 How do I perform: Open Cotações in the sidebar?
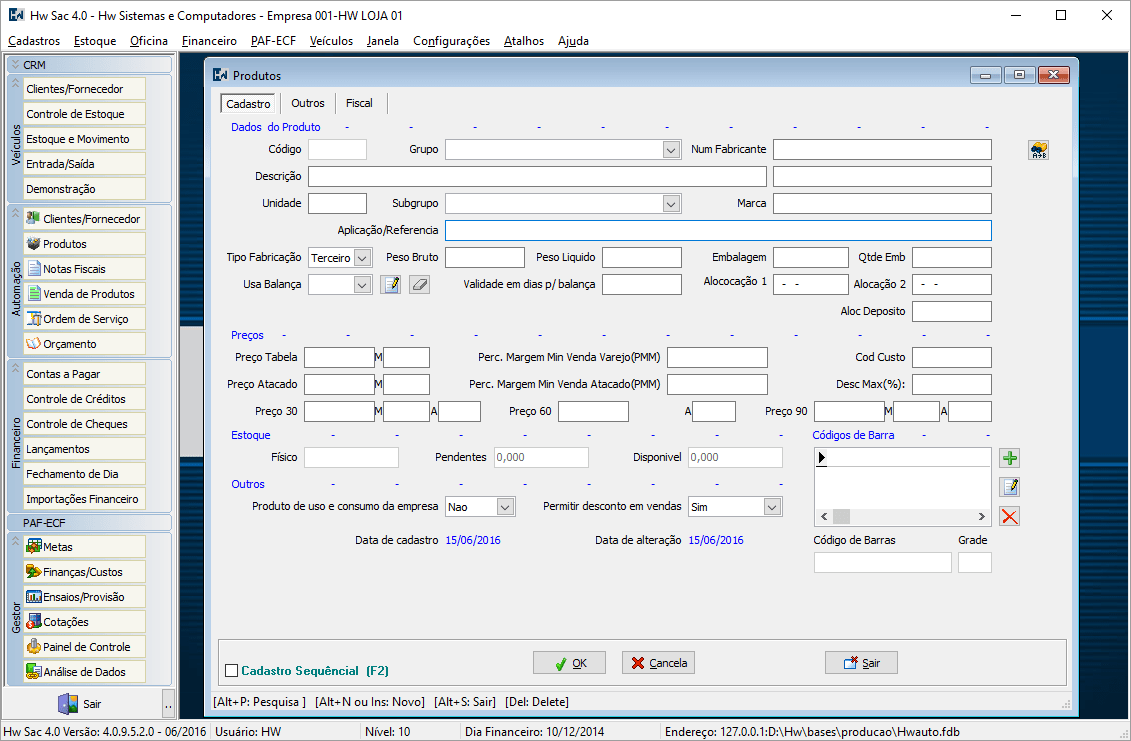84,622
